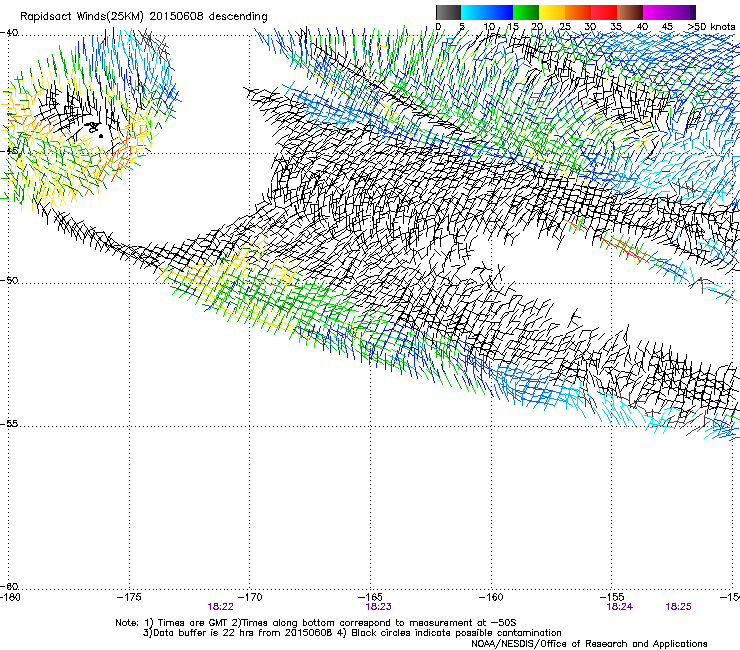Viewport: 740px width, 650px height.
Task: Pick the red 30-35 knots legend swatch
Action: (604, 12)
